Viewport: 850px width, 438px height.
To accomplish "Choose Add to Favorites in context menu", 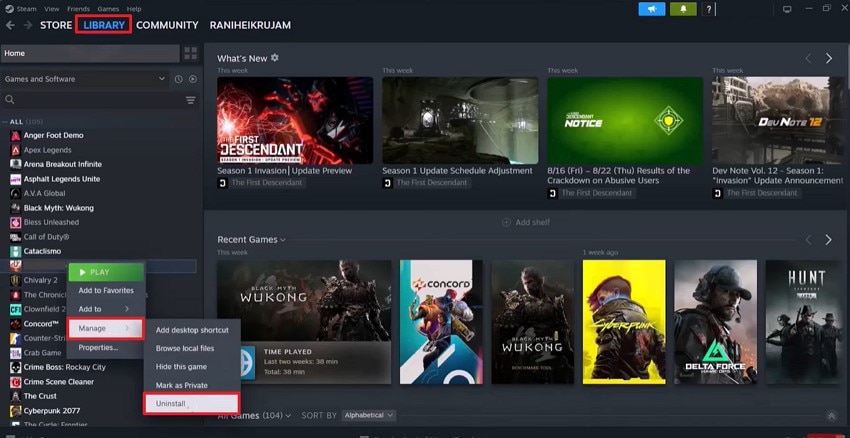I will click(x=106, y=291).
